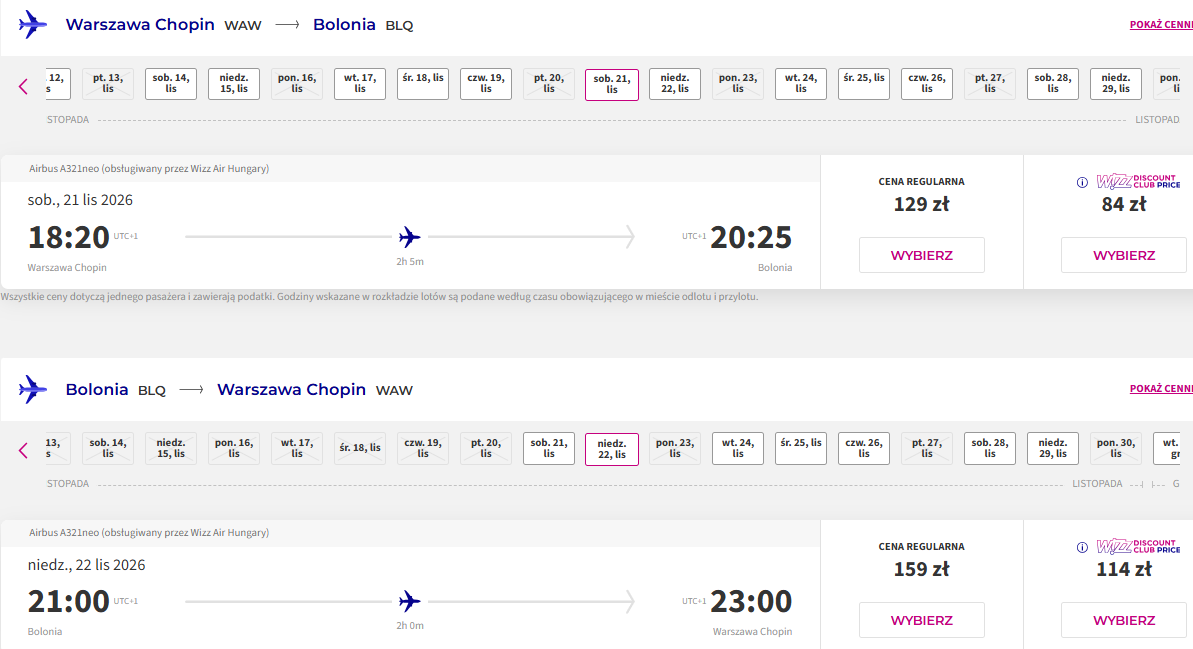Screen dimensions: 1193x649
Task: Click the plane icon next to Bolonia BLQ heading
Action: 33,390
